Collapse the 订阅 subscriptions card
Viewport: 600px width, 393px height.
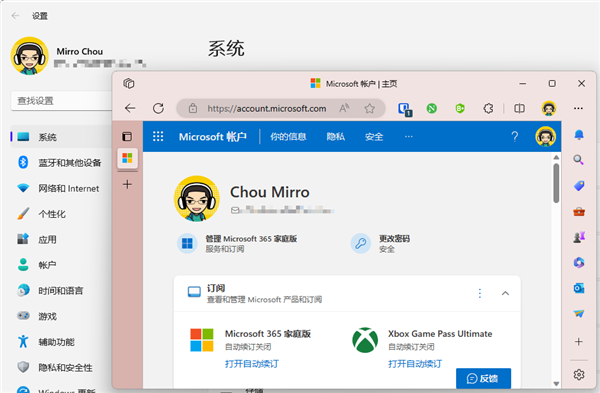[x=505, y=294]
